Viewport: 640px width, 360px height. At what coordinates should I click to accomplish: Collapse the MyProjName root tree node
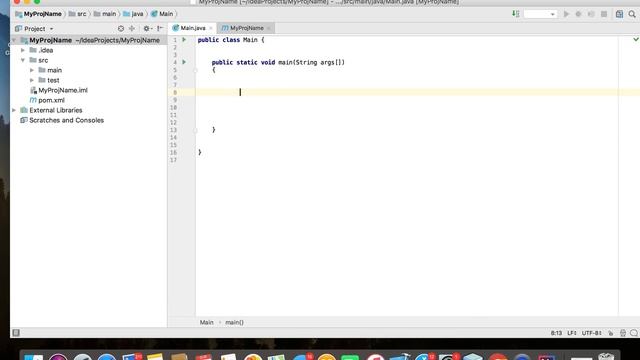point(14,40)
